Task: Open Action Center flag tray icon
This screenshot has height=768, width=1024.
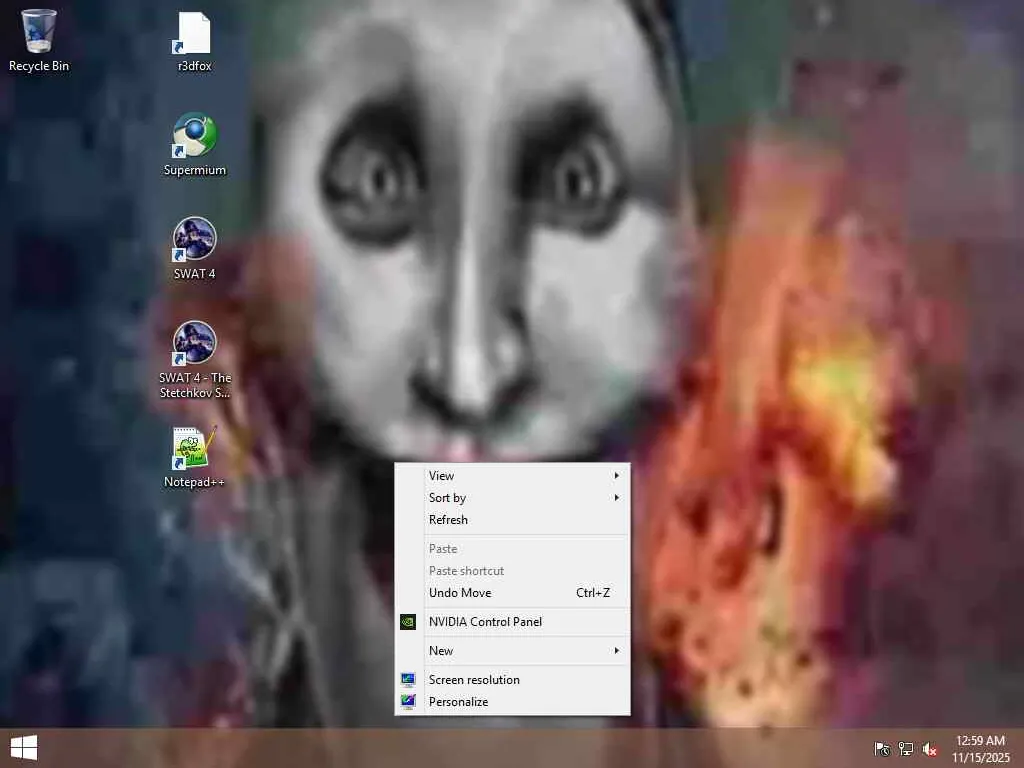Action: (x=882, y=748)
